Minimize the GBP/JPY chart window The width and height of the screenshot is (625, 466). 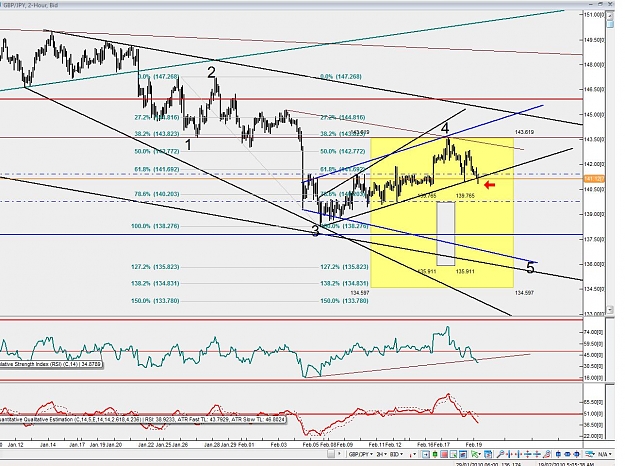590,4
